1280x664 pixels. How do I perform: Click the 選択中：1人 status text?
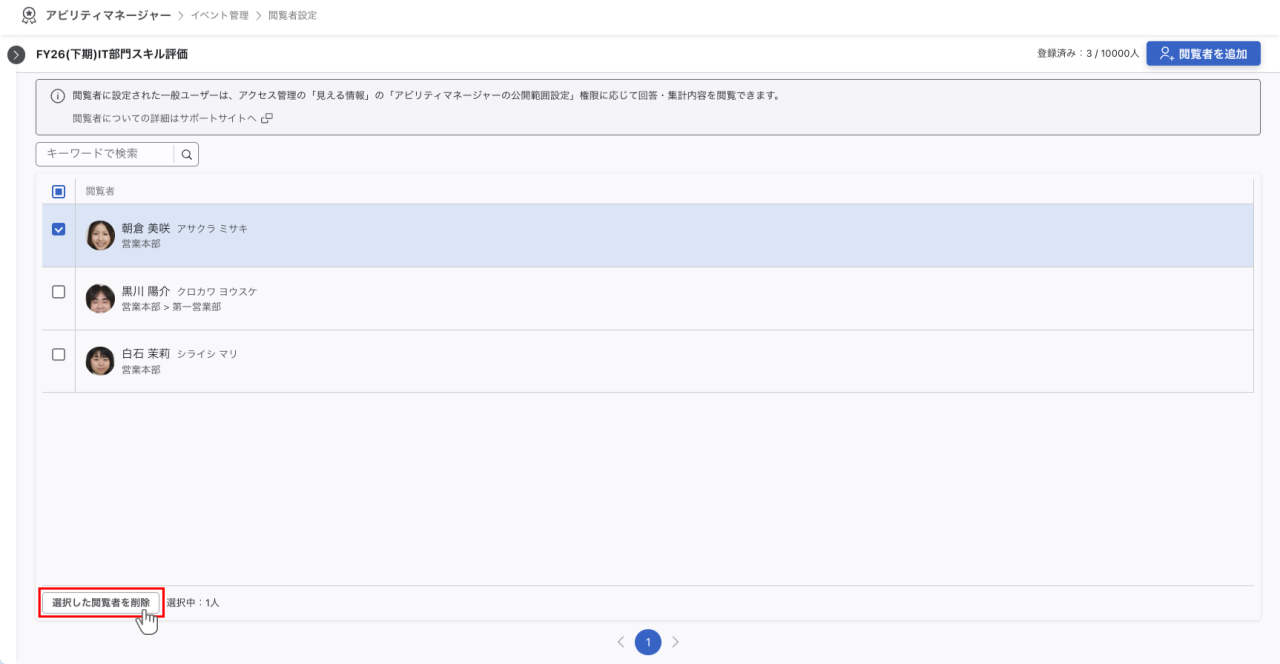193,603
